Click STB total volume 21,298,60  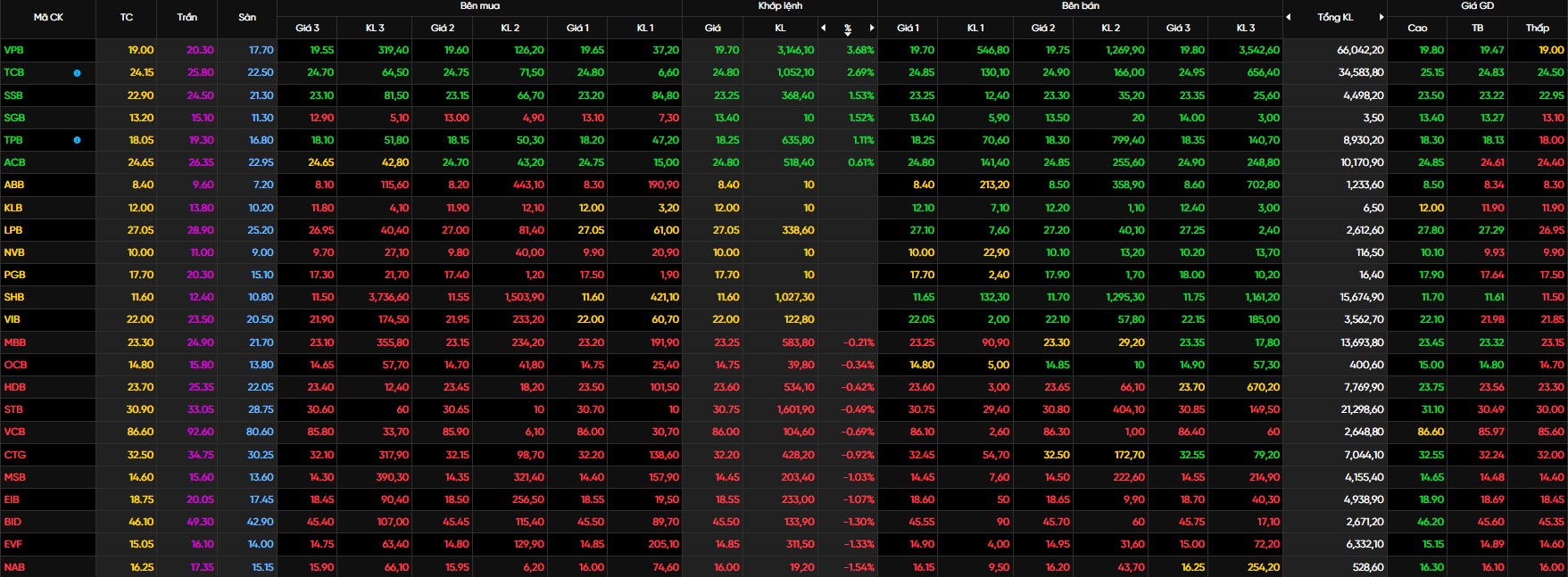pyautogui.click(x=1361, y=409)
